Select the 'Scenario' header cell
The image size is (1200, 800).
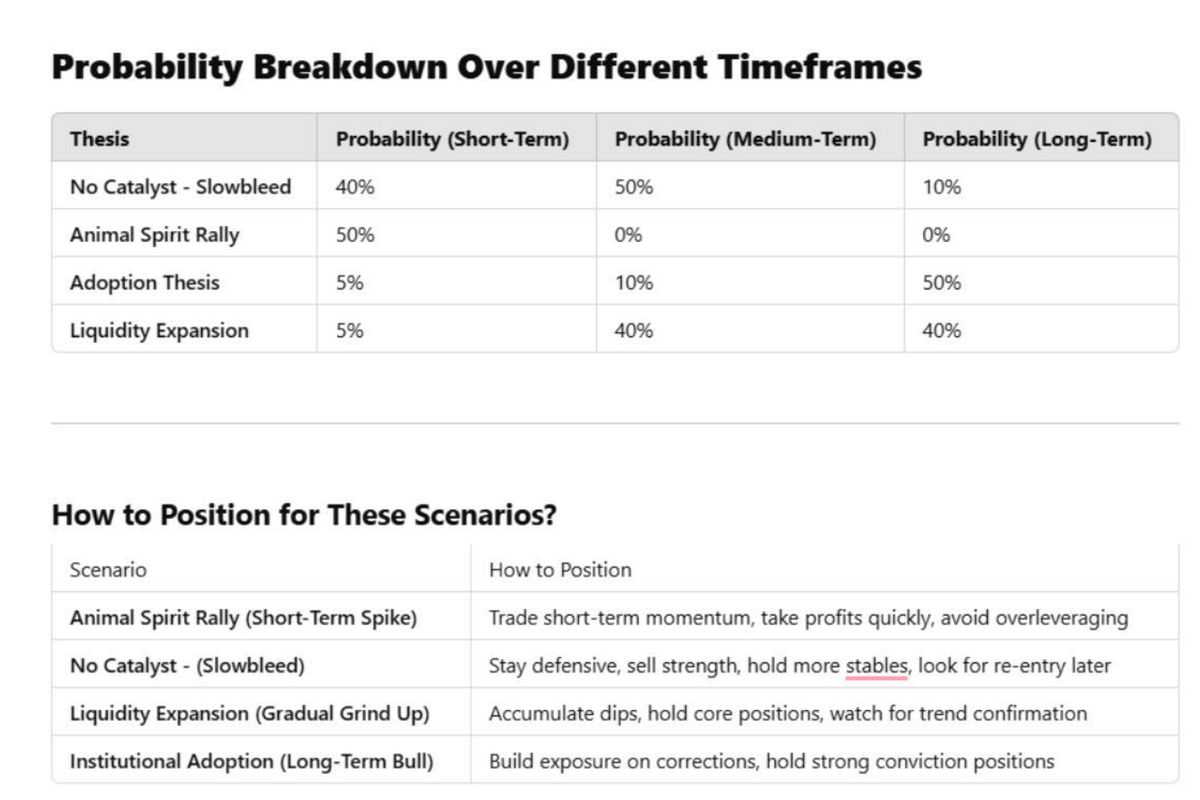[108, 570]
